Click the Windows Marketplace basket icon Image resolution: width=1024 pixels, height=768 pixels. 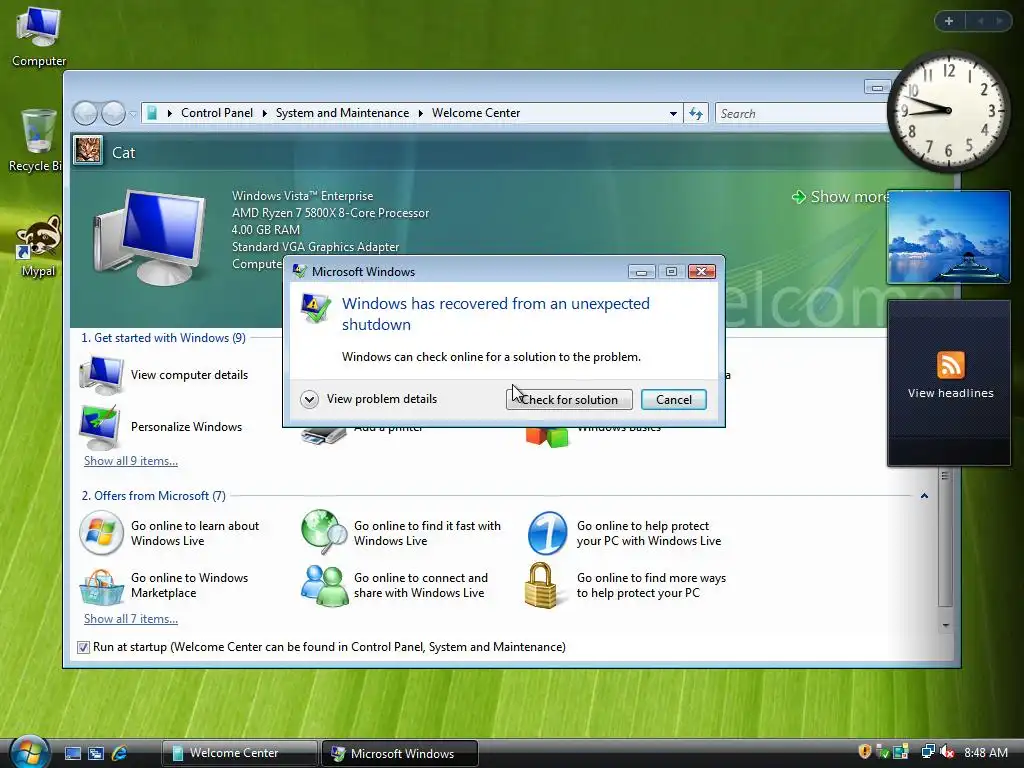click(101, 586)
